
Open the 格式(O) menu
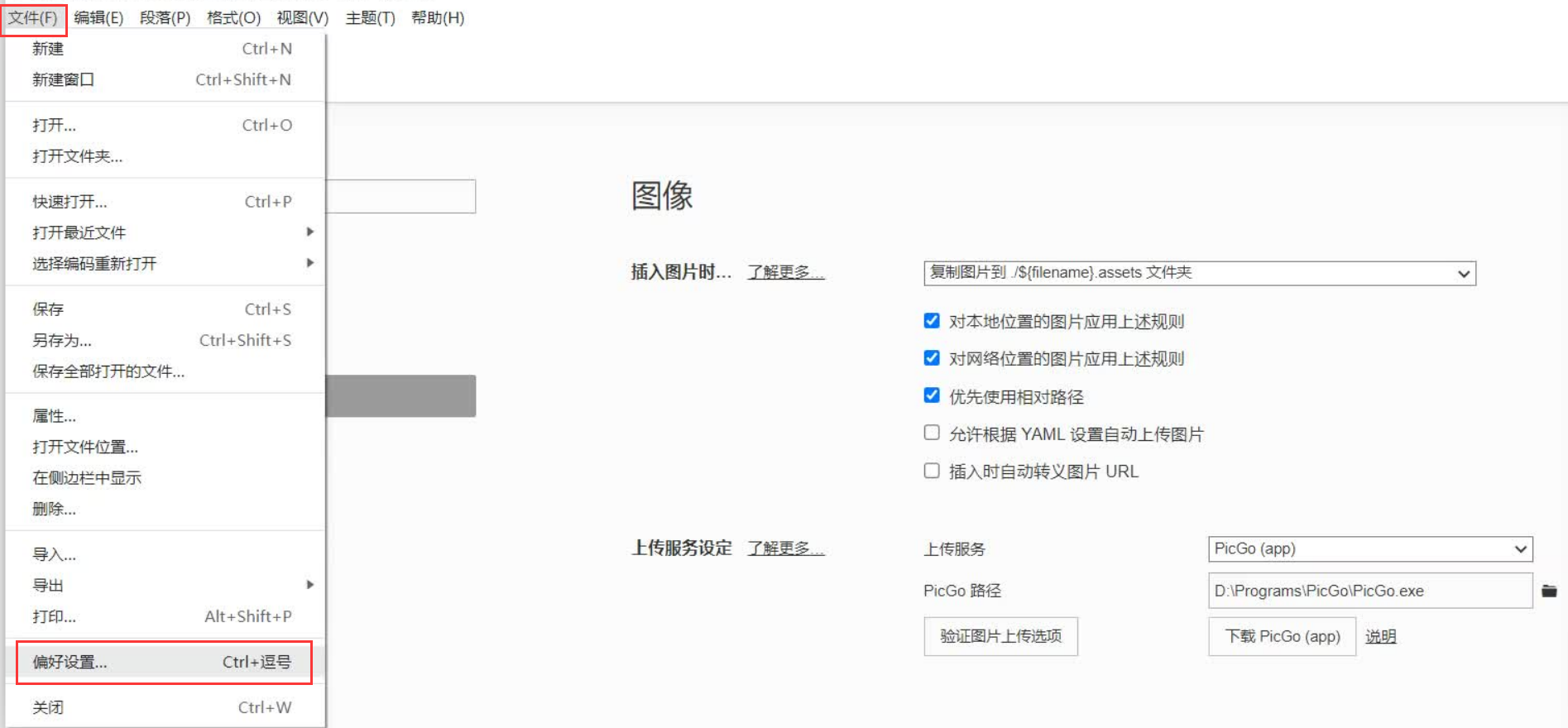click(233, 17)
